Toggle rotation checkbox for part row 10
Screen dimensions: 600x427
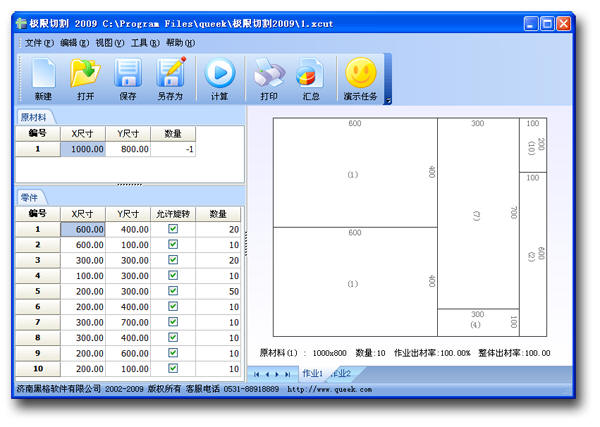click(x=173, y=368)
